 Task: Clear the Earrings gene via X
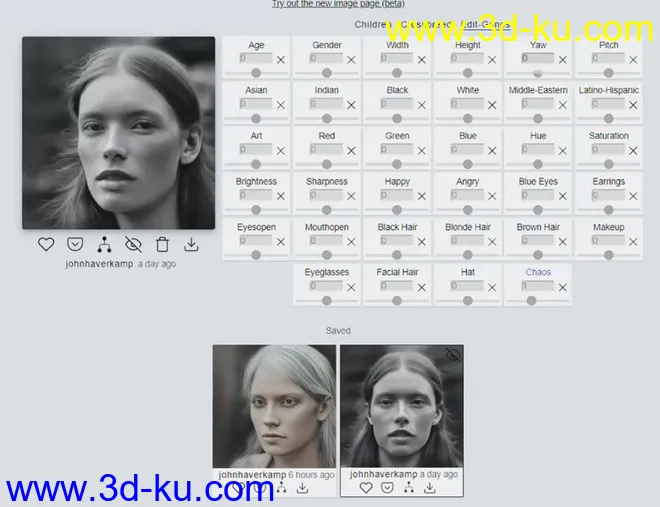click(x=633, y=196)
